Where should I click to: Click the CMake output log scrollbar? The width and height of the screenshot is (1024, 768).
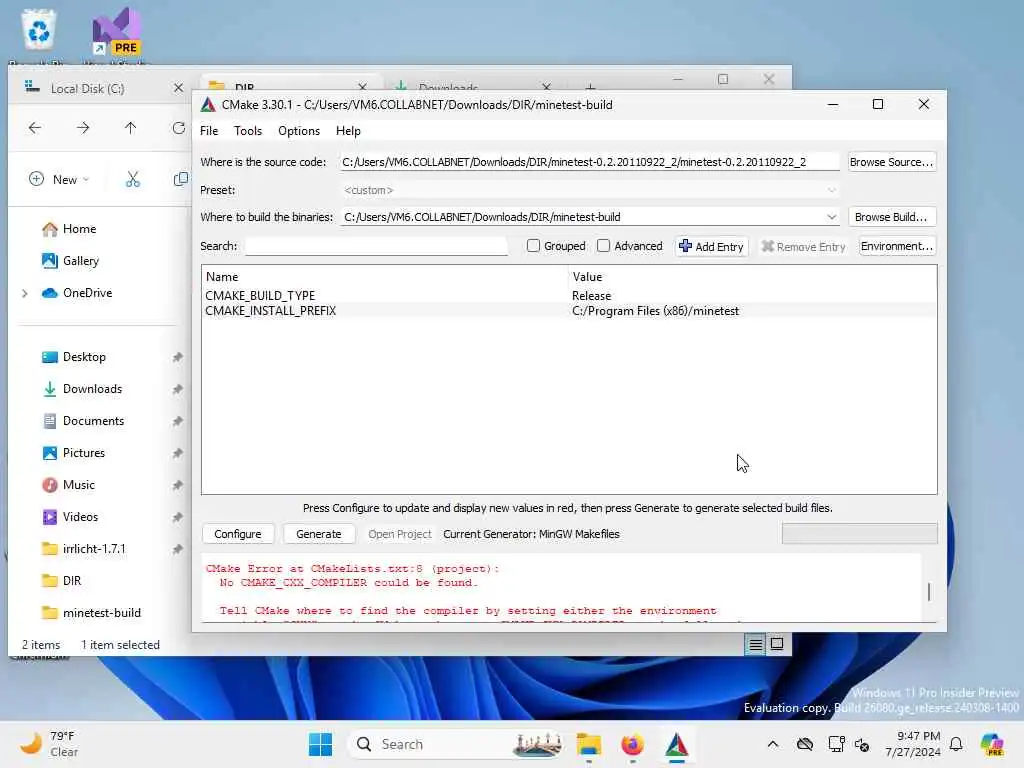coord(929,592)
